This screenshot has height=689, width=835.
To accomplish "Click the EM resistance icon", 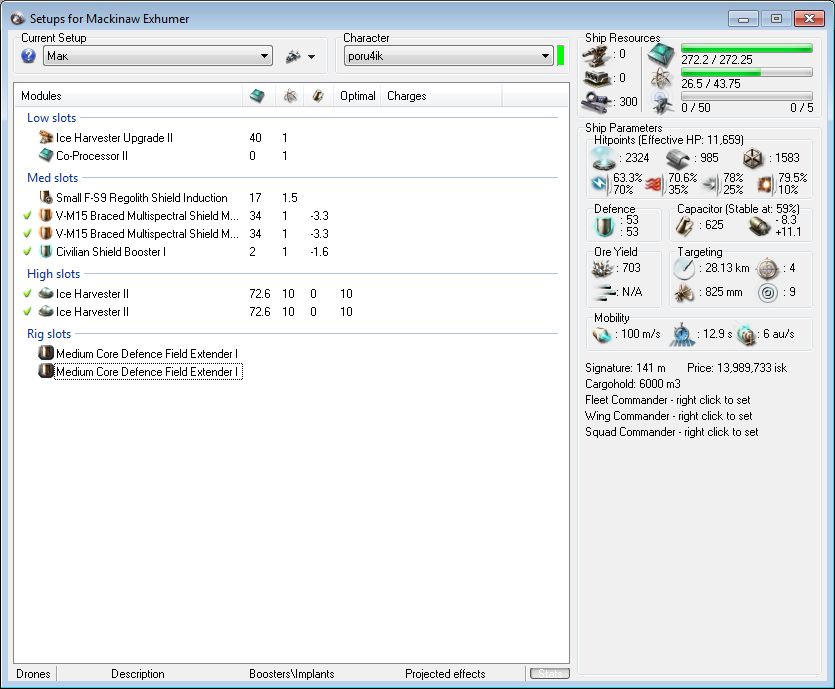I will (x=600, y=184).
